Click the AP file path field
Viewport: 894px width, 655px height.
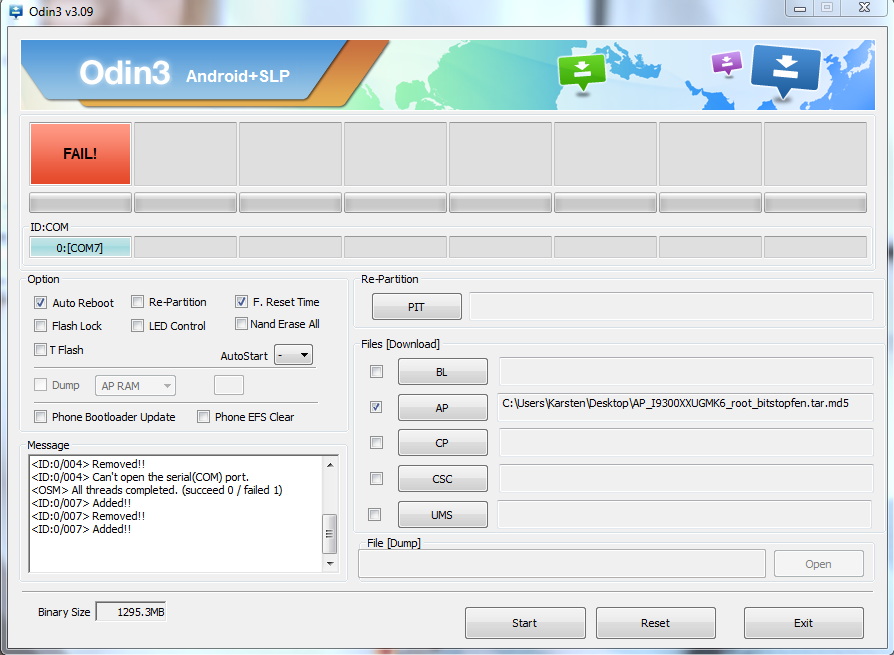tap(685, 407)
